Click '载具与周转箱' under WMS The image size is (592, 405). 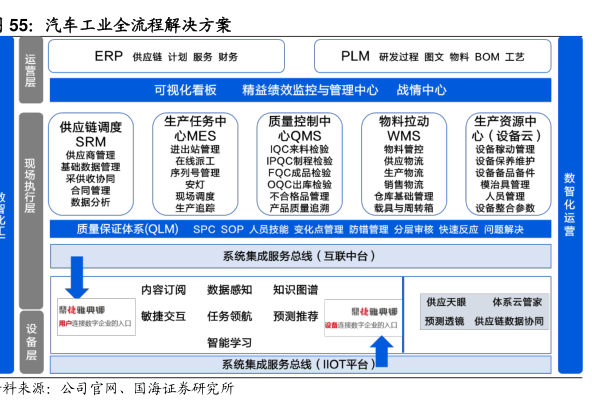point(404,208)
